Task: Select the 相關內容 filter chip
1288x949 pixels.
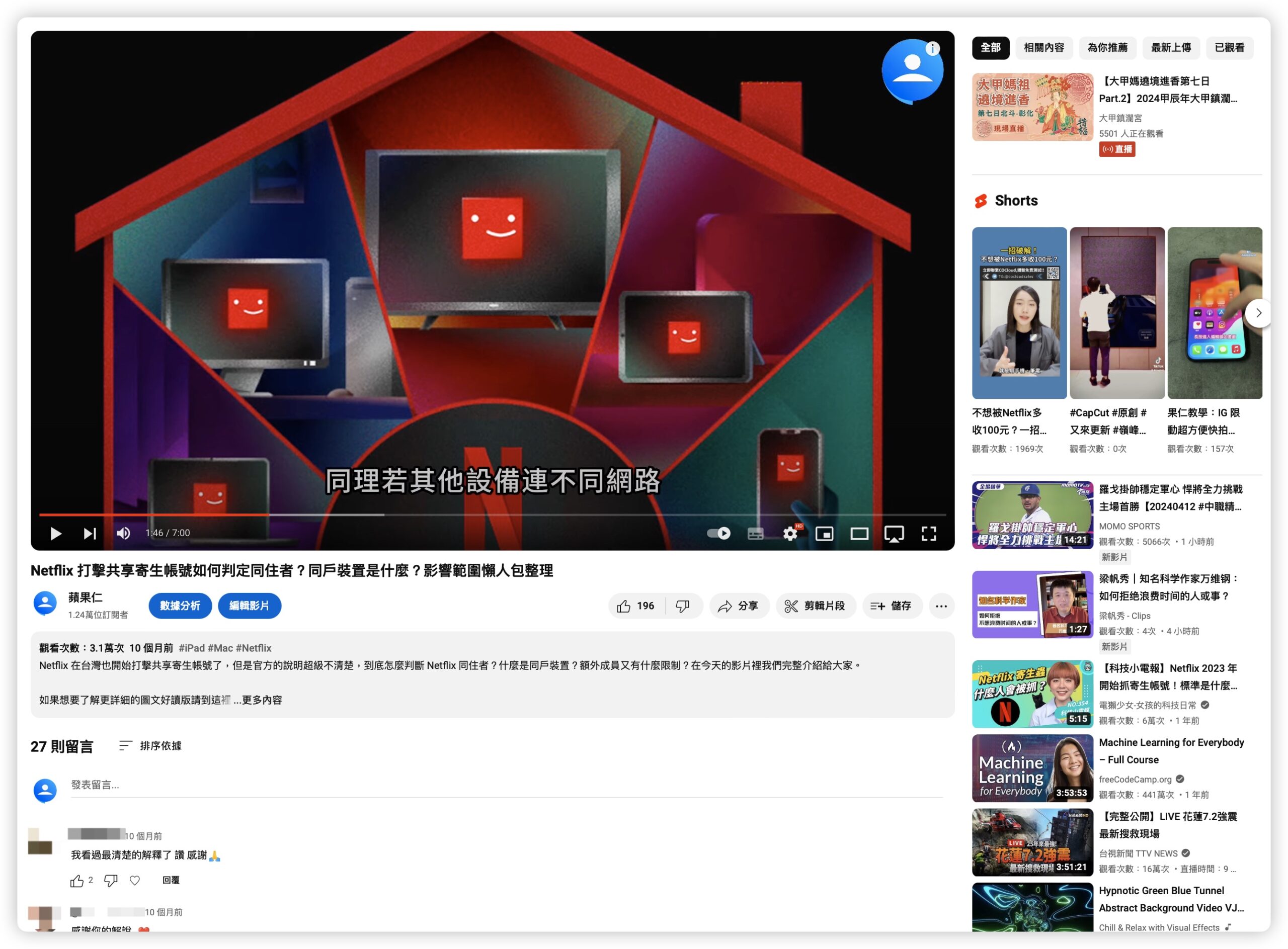Action: 1044,48
